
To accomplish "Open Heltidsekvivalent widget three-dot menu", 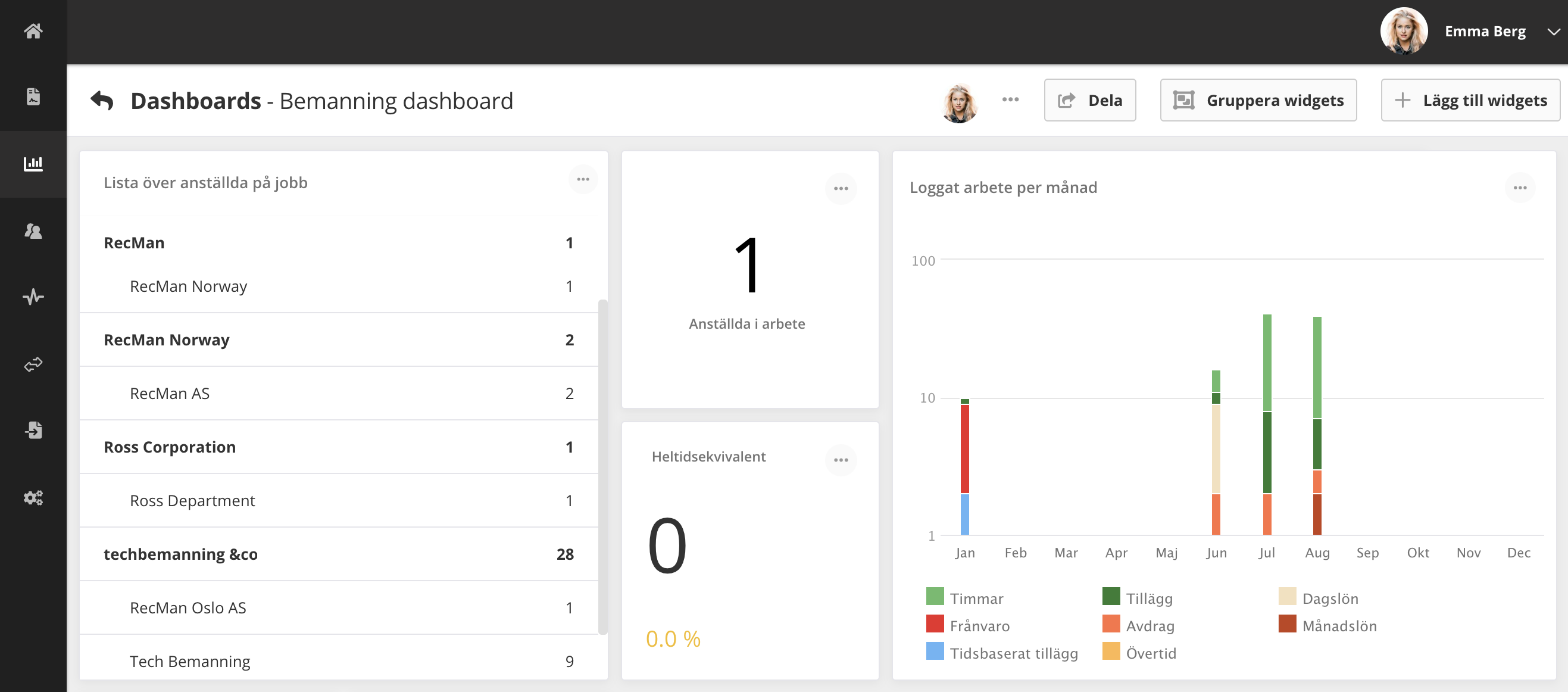I will tap(841, 460).
